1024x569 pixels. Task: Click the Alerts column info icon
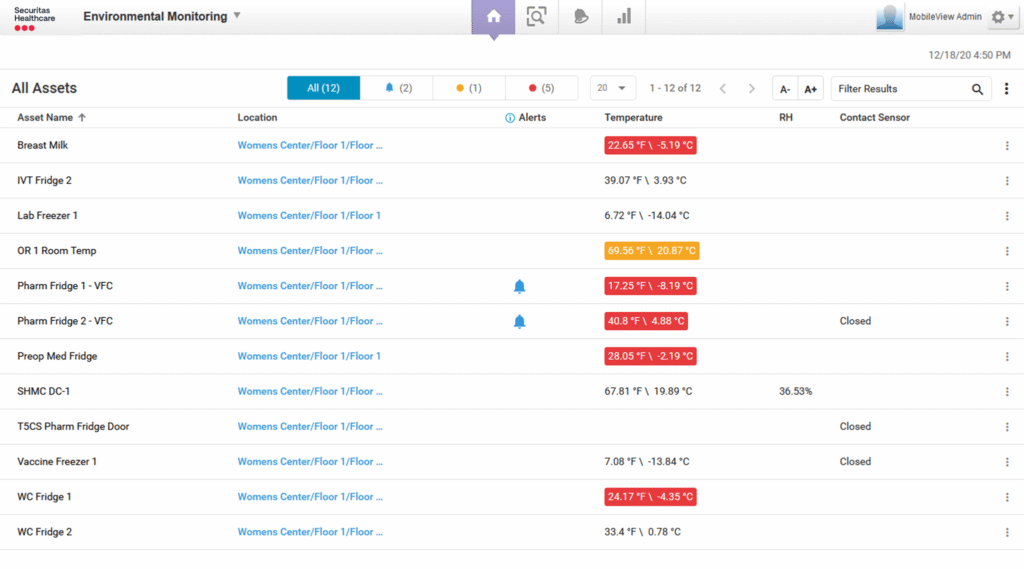click(x=510, y=118)
